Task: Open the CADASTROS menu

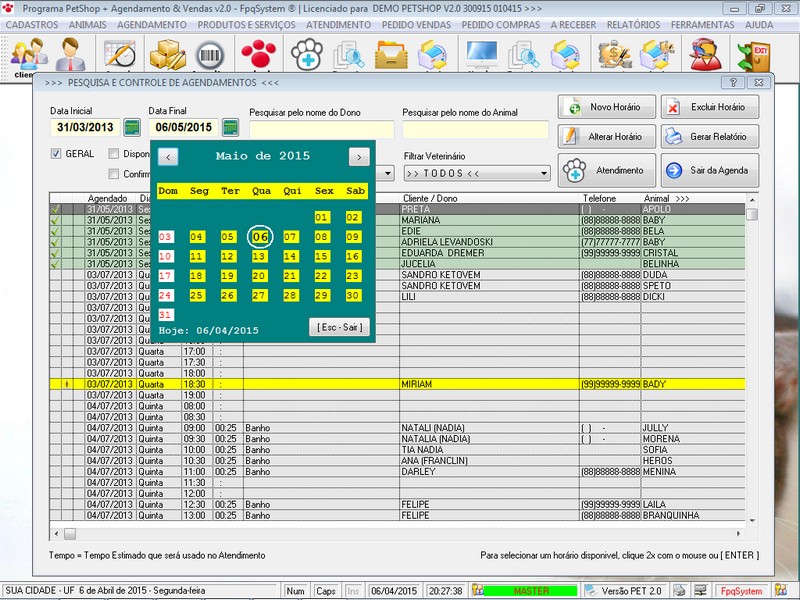Action: pos(32,24)
